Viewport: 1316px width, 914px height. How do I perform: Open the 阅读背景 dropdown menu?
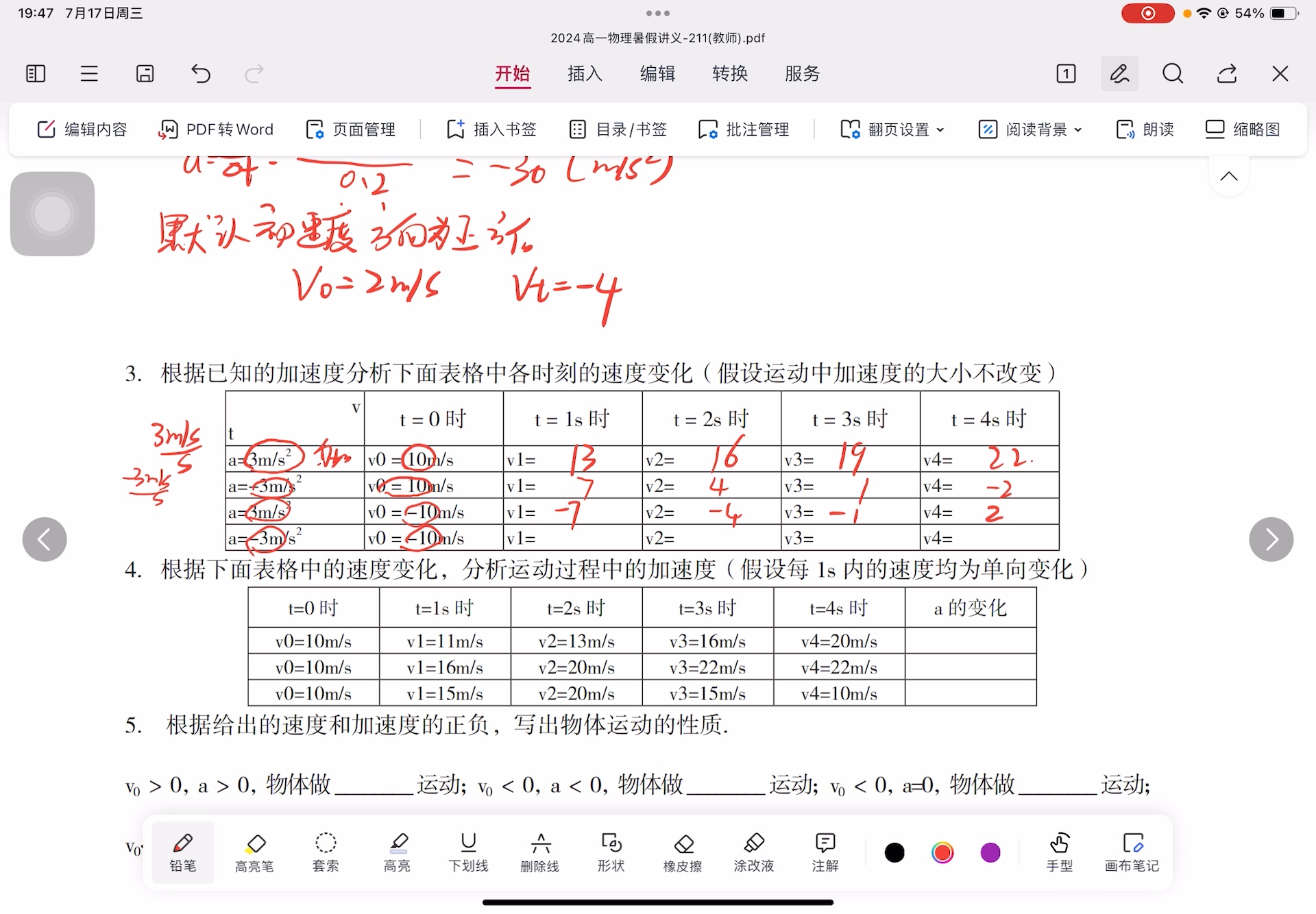click(x=1031, y=129)
